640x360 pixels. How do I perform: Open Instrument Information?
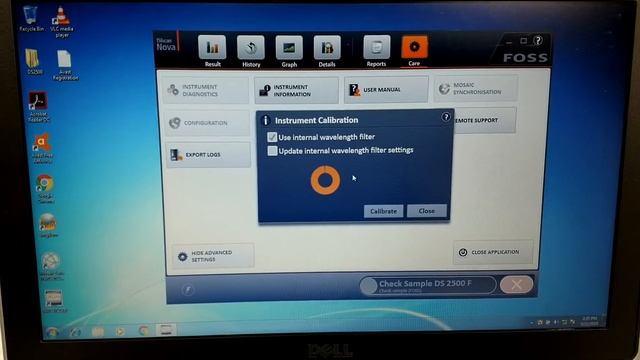[297, 90]
